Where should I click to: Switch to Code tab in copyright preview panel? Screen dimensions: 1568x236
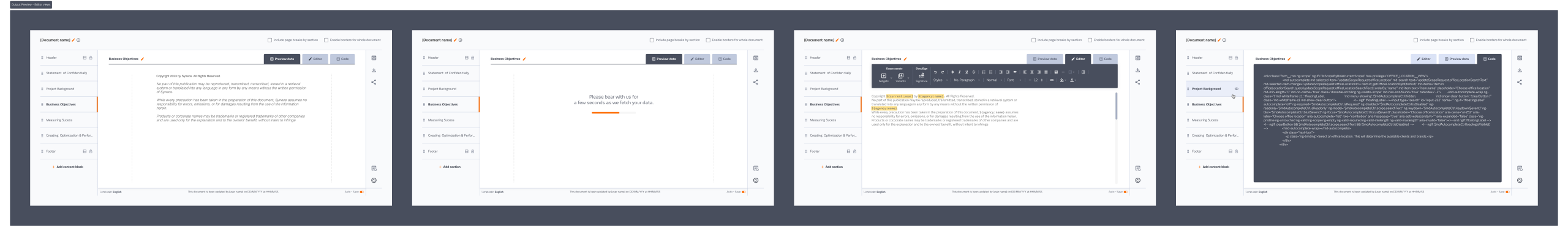[342, 59]
